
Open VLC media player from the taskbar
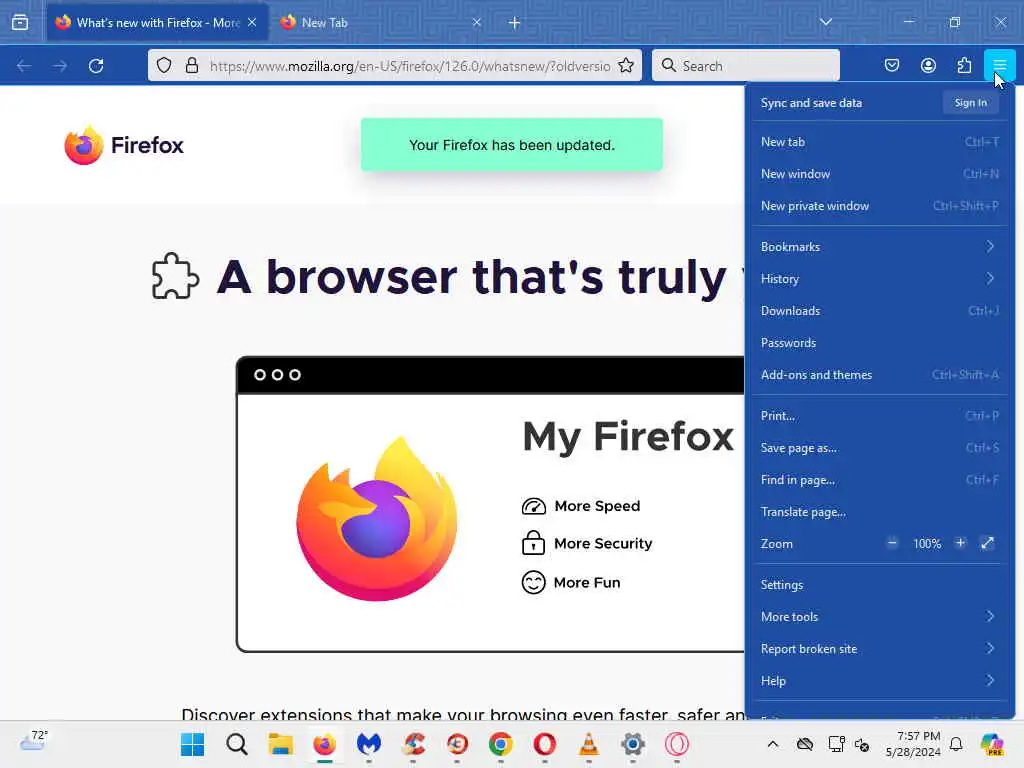pyautogui.click(x=589, y=744)
